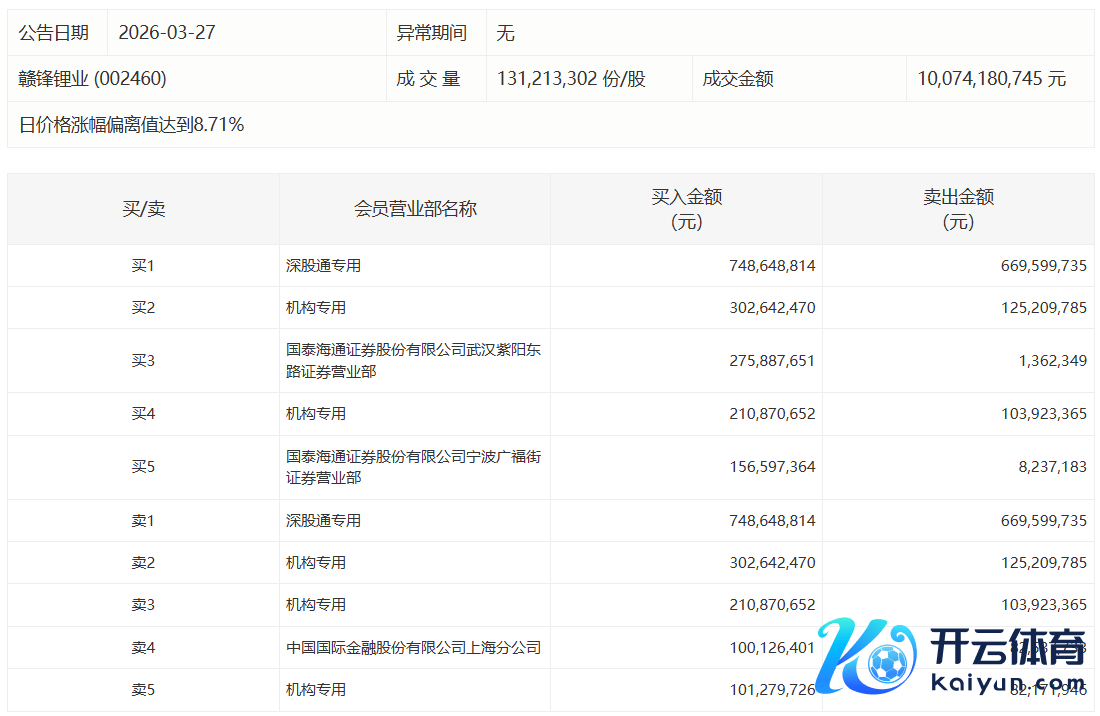Image resolution: width=1100 pixels, height=716 pixels.
Task: Click 中国国际金融股份有限公司上海分公司 in row 卖4
Action: tap(413, 648)
